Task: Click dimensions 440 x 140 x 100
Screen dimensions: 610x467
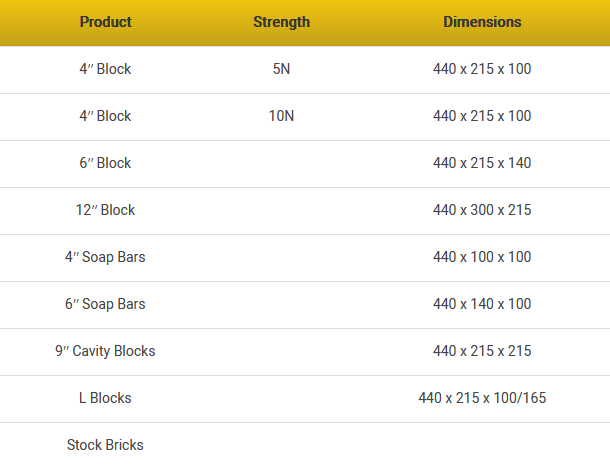Action: point(482,304)
